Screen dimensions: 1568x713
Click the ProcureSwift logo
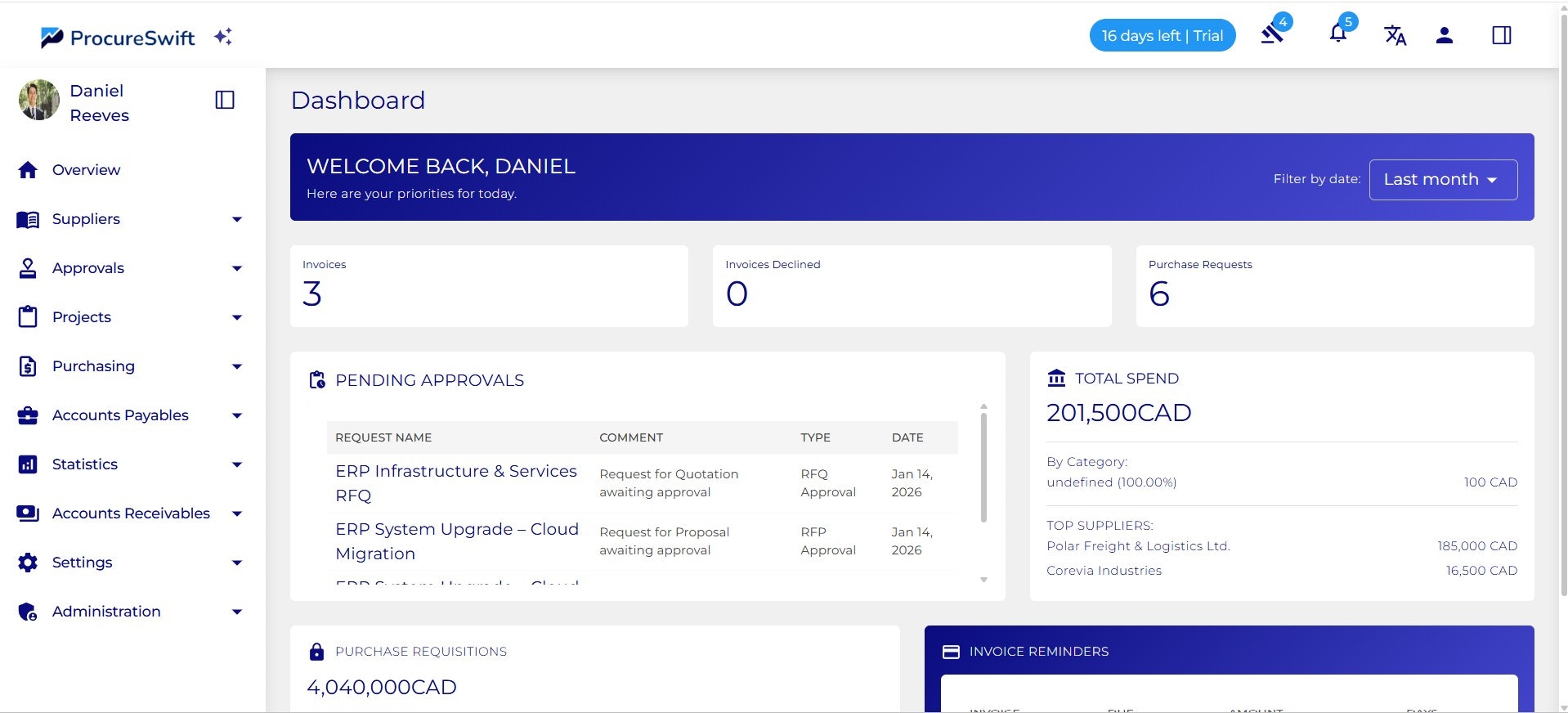tap(118, 37)
